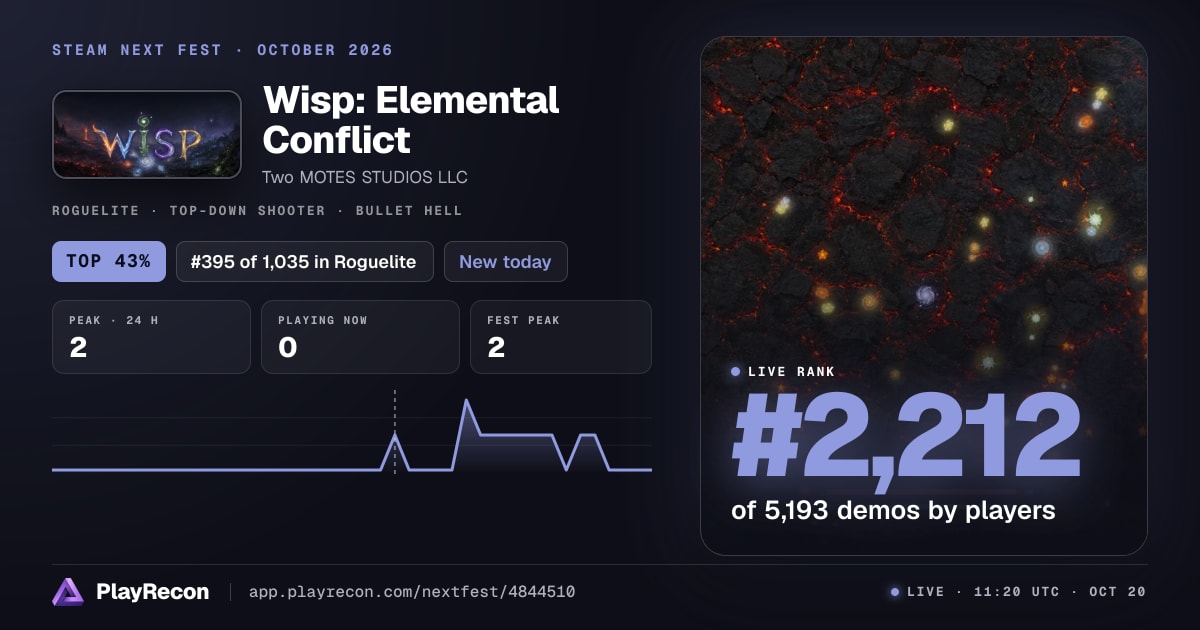Click the TOP-DOWN SHOOTER genre tag
This screenshot has height=630, width=1200.
pyautogui.click(x=247, y=211)
